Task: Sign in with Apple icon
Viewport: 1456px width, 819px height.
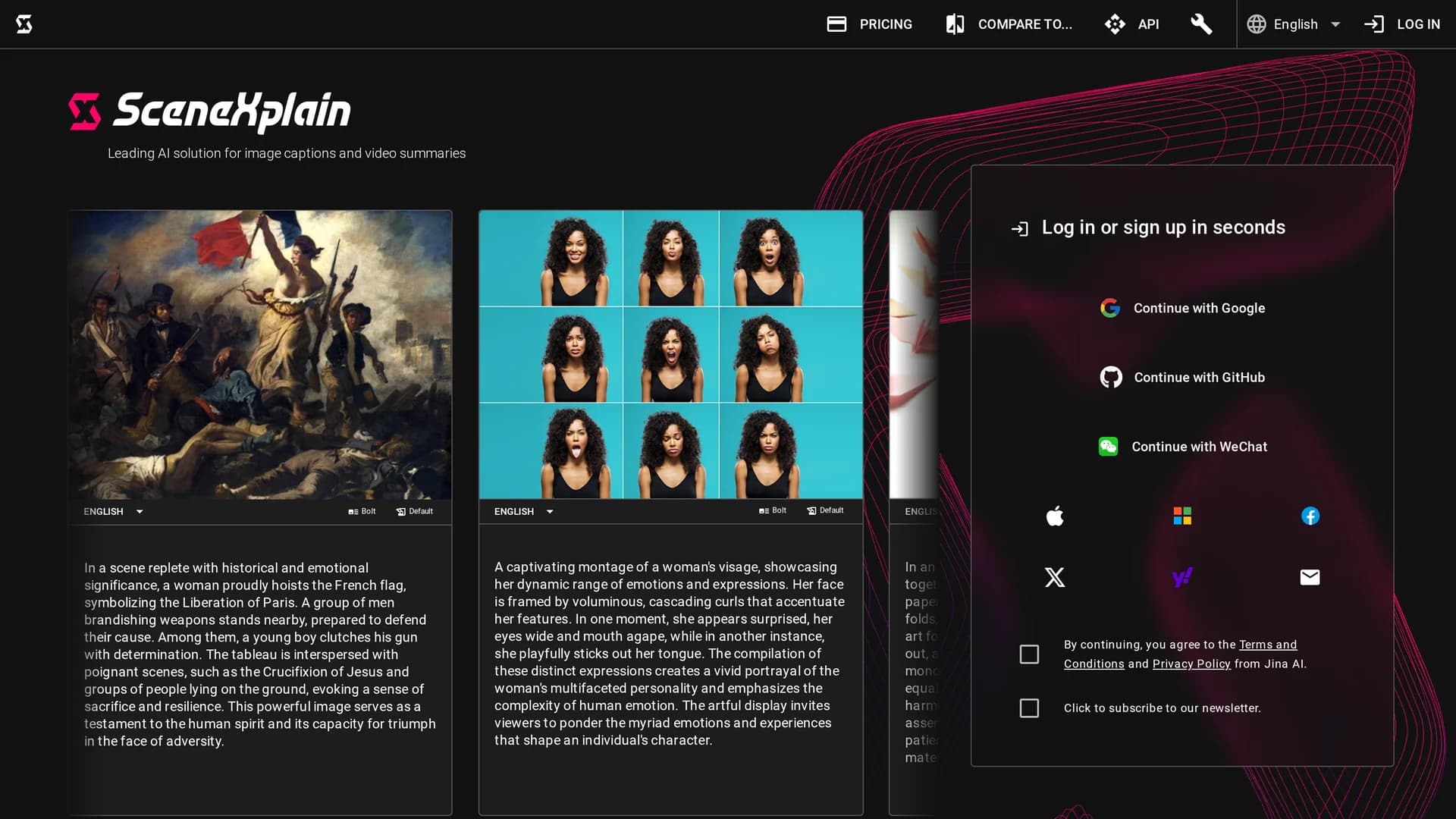Action: coord(1055,516)
